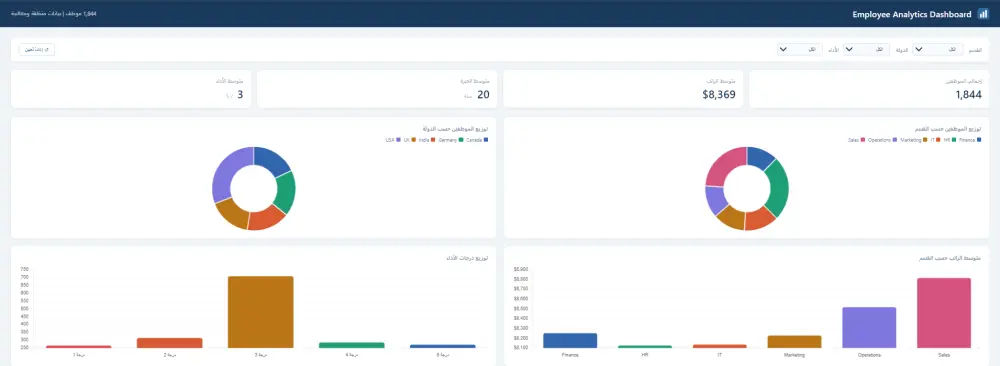Viewport: 1000px width, 366px height.
Task: Click the average performance value 3
Action: pos(240,95)
